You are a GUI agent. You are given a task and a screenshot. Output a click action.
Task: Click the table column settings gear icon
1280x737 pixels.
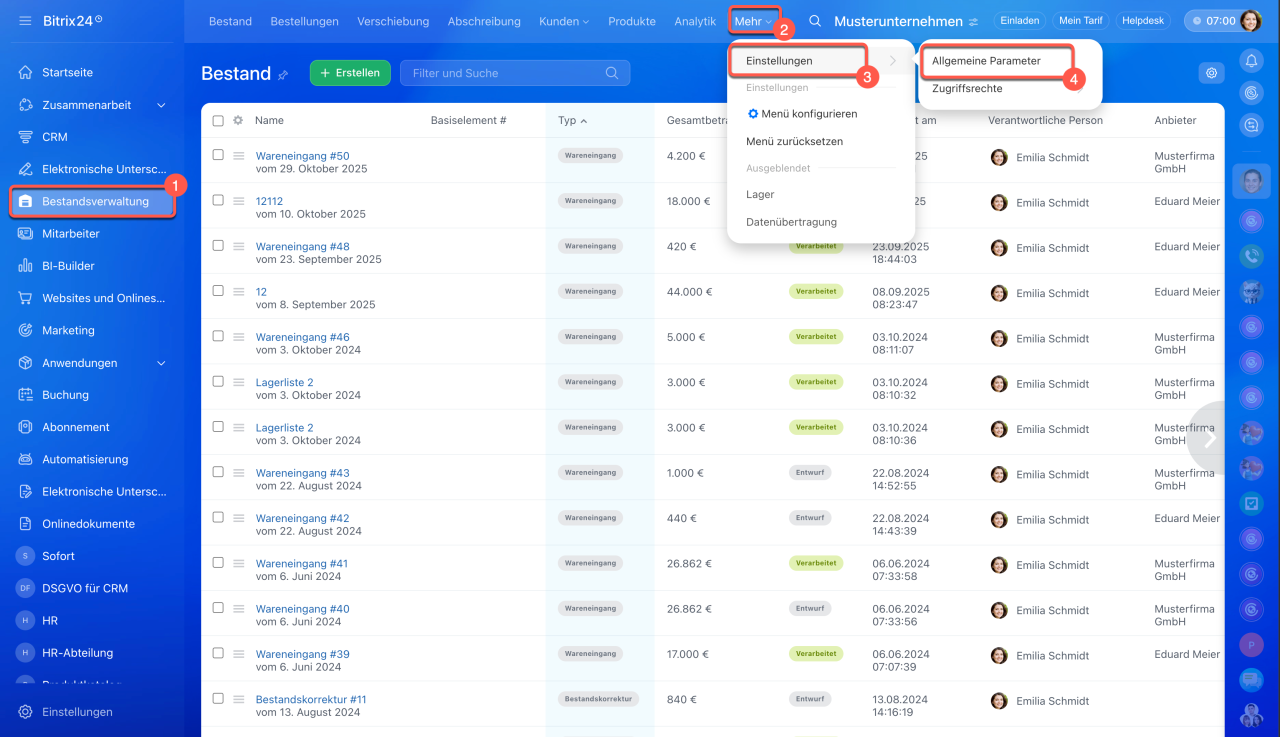[x=238, y=121]
